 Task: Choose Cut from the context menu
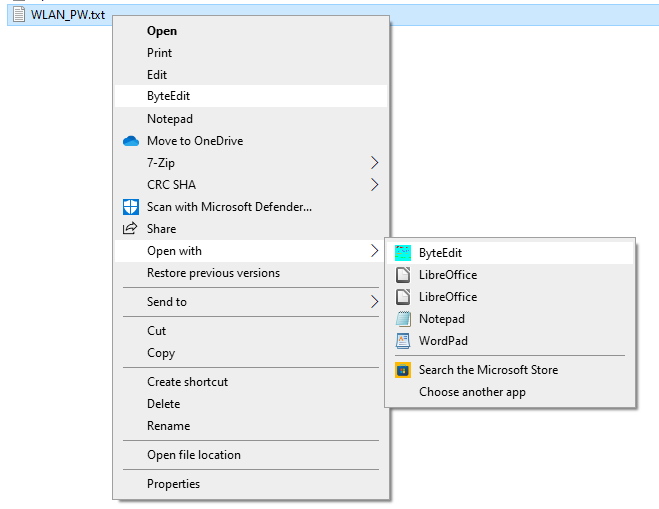(251, 331)
